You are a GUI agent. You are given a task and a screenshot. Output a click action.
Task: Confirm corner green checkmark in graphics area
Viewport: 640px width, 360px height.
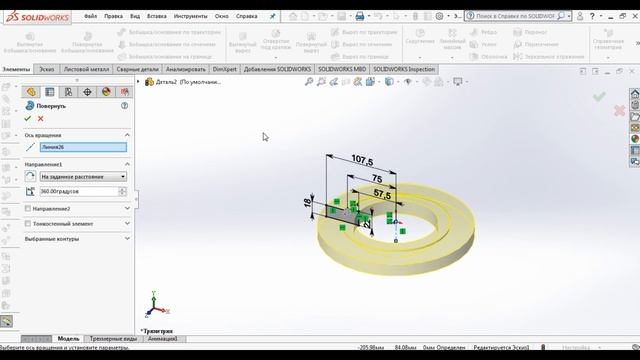tap(599, 96)
